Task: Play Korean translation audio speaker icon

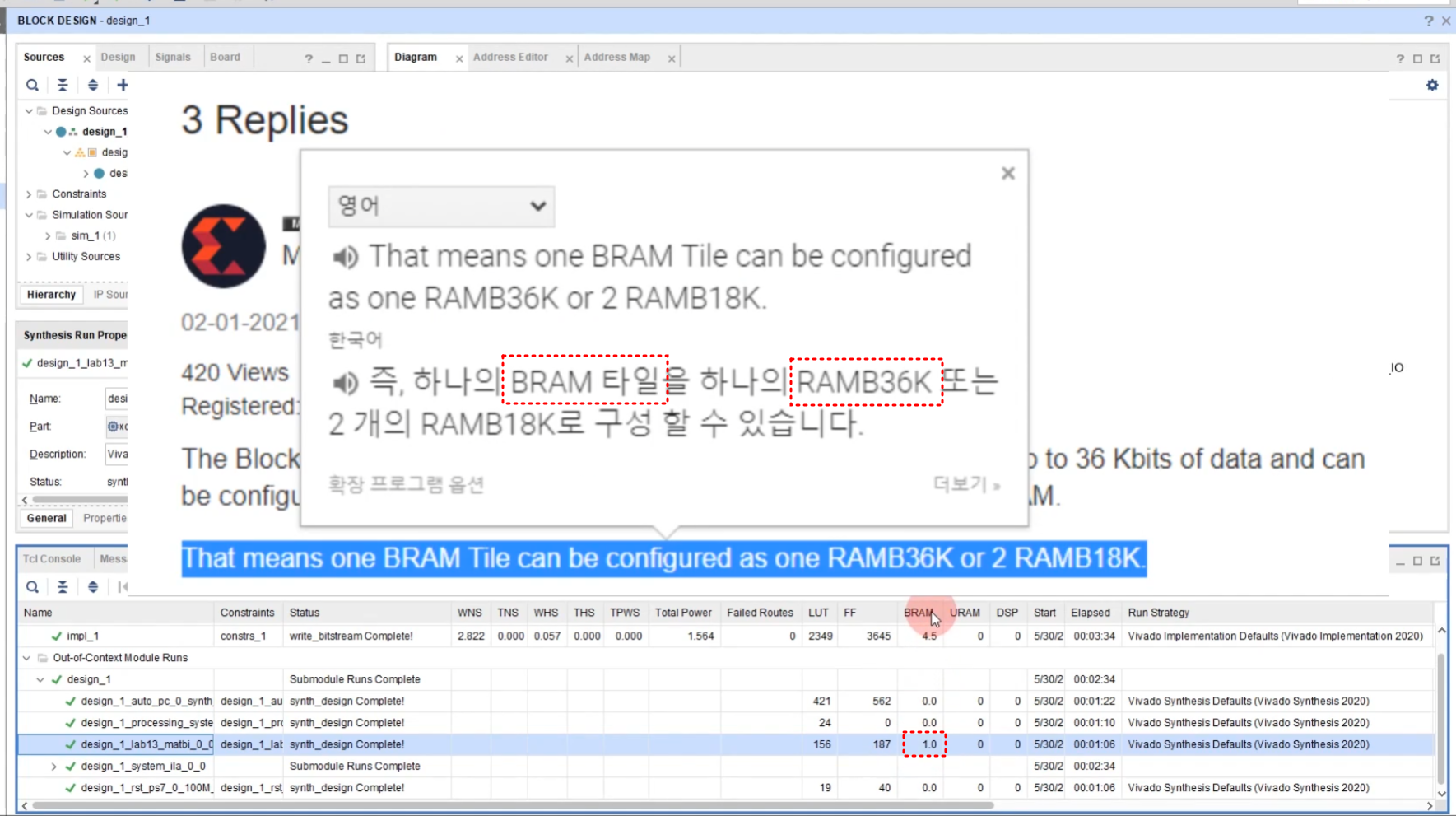Action: pyautogui.click(x=345, y=383)
